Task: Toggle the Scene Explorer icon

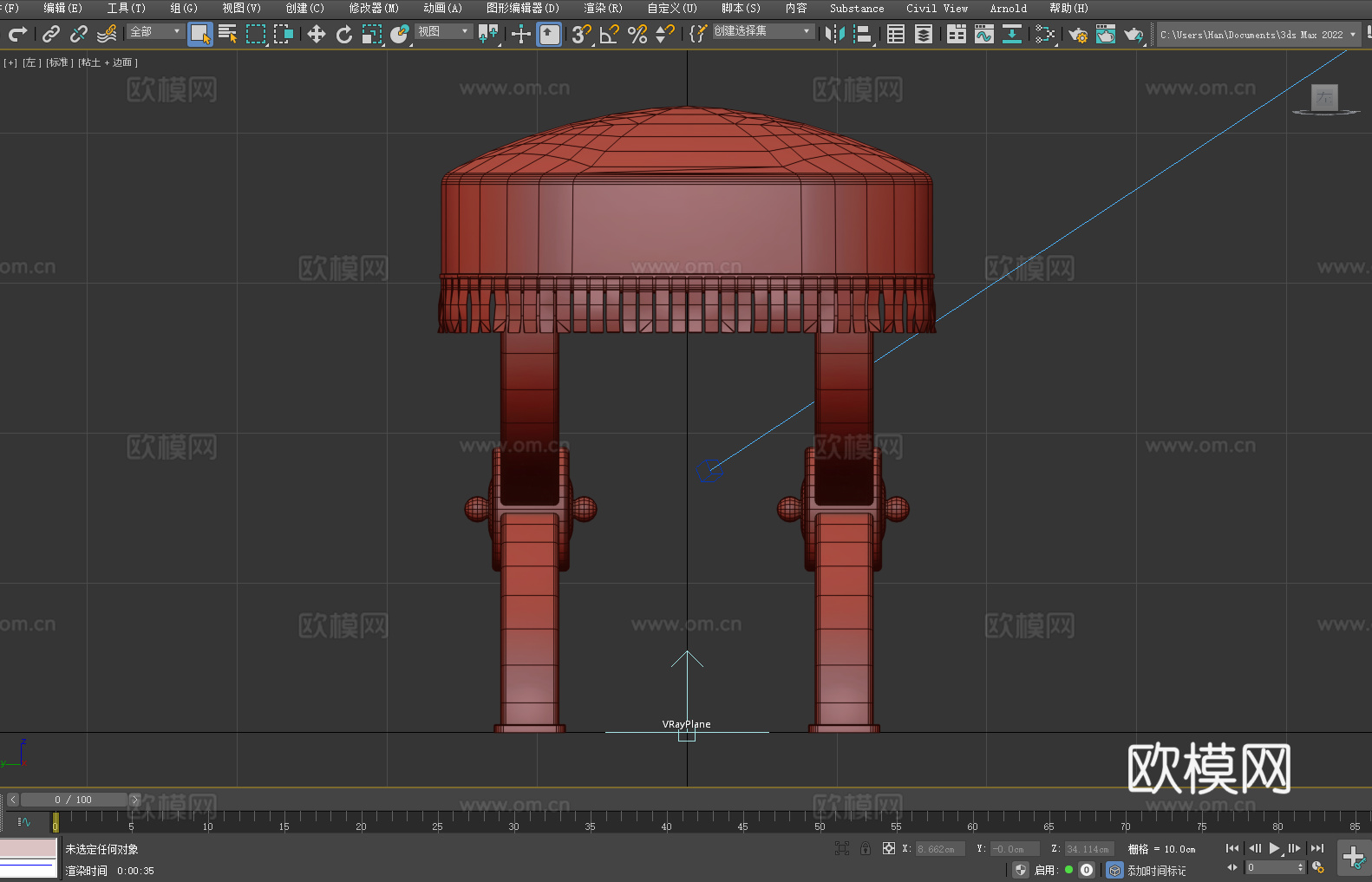Action: click(896, 34)
